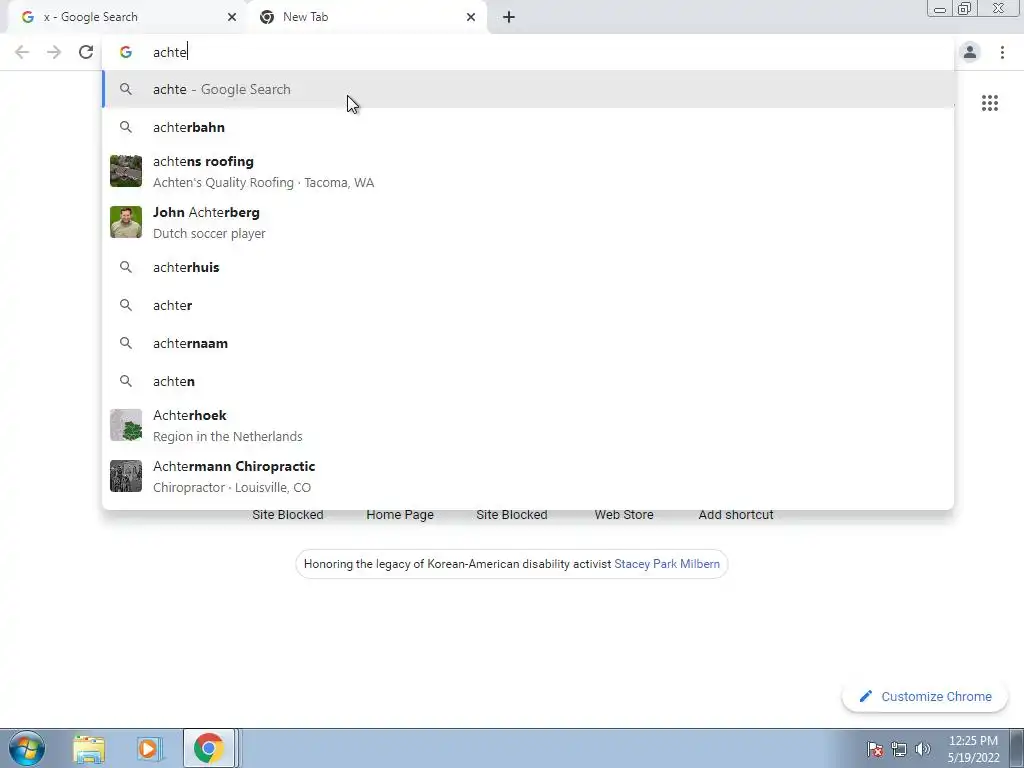Click search icon beside 'achten' suggestion
The image size is (1024, 768).
coord(125,381)
